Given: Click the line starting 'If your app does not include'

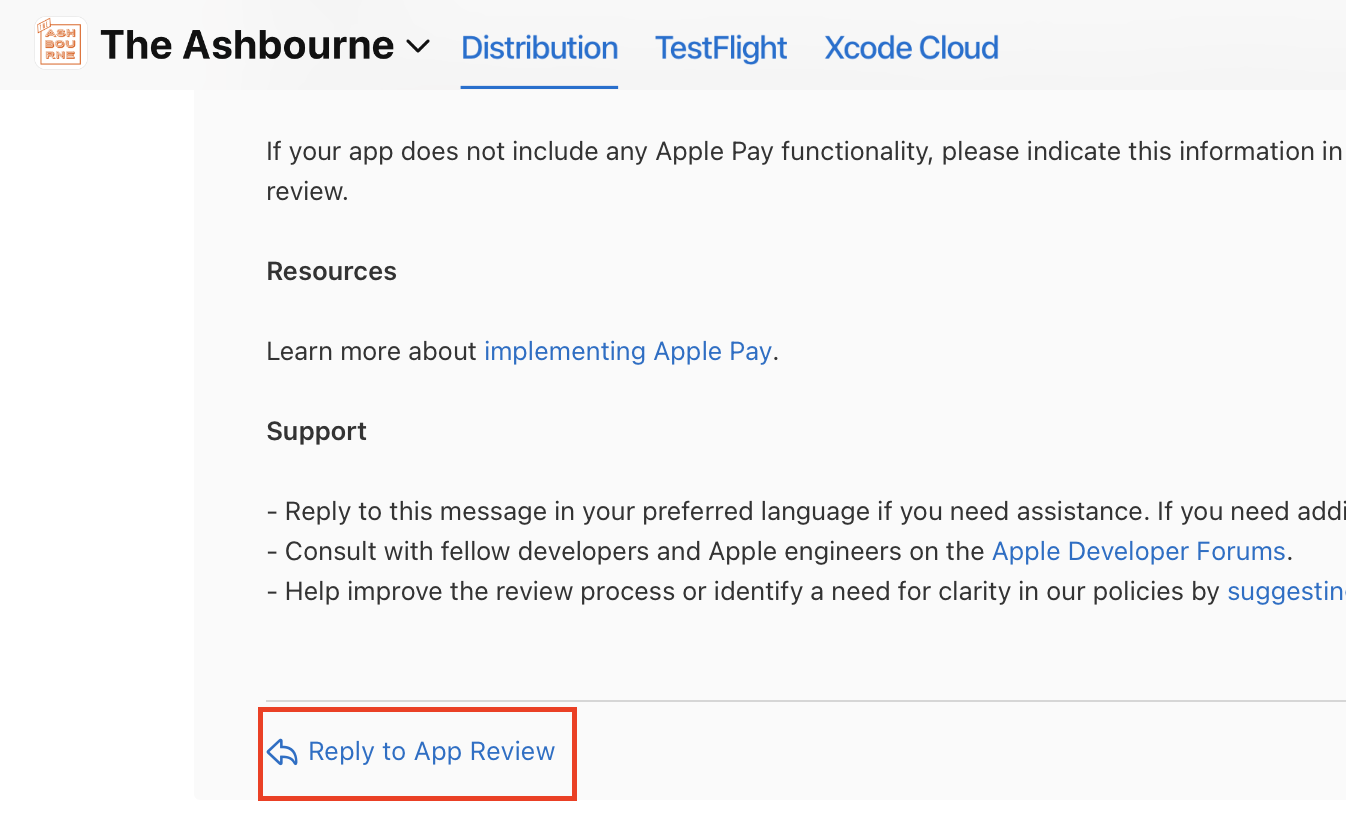Looking at the screenshot, I should [x=806, y=152].
